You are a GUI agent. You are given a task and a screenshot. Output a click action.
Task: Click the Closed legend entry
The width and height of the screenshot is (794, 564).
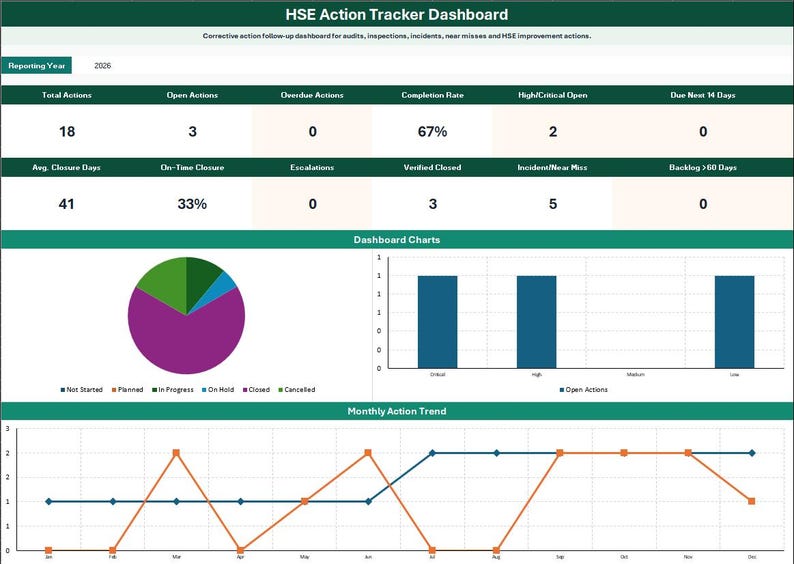click(x=256, y=390)
